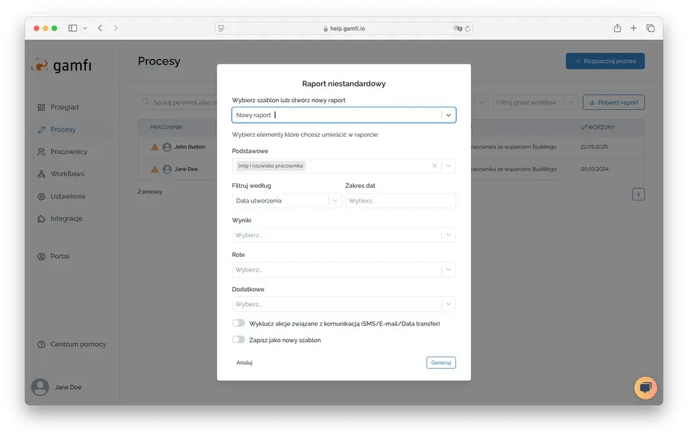Open a new browser tab with plus icon
688x438 pixels.
click(x=634, y=28)
